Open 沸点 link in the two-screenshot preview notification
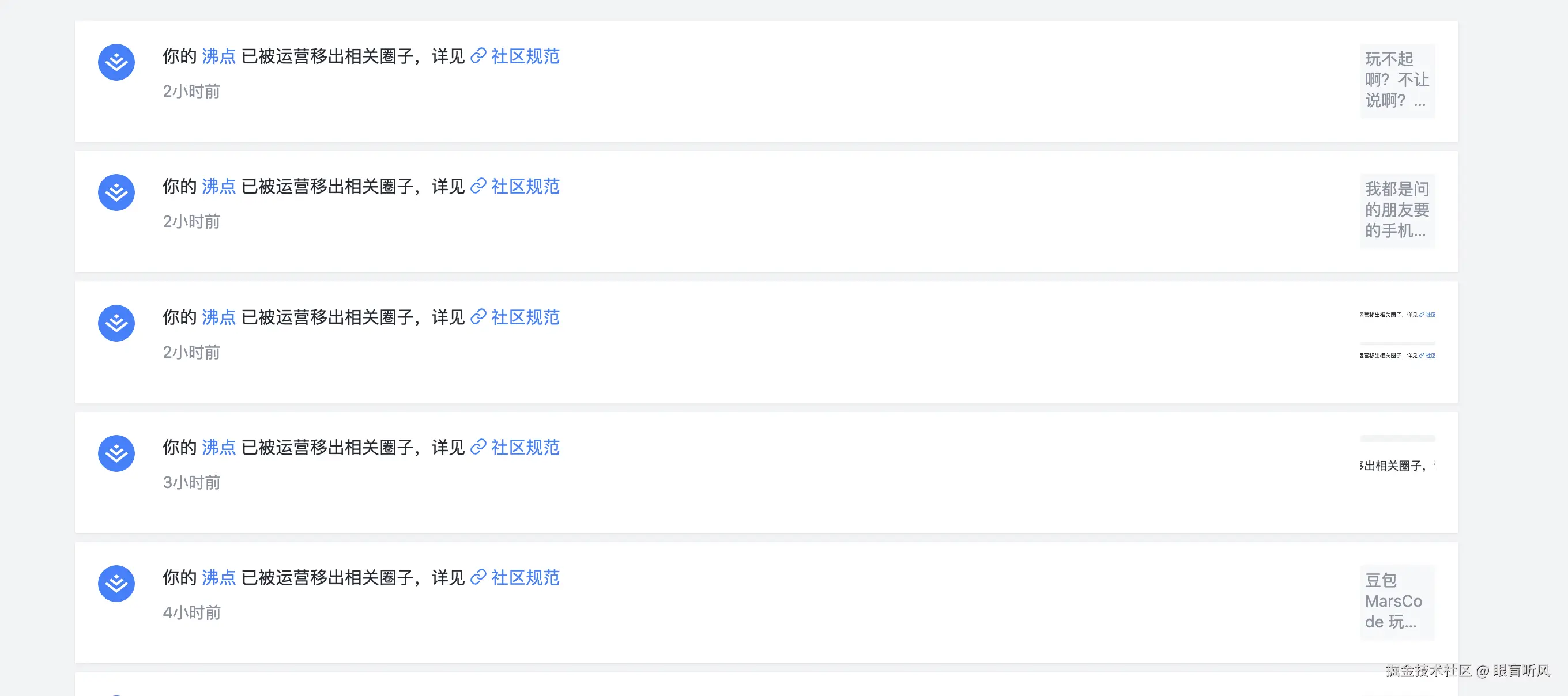1568x696 pixels. tap(218, 317)
